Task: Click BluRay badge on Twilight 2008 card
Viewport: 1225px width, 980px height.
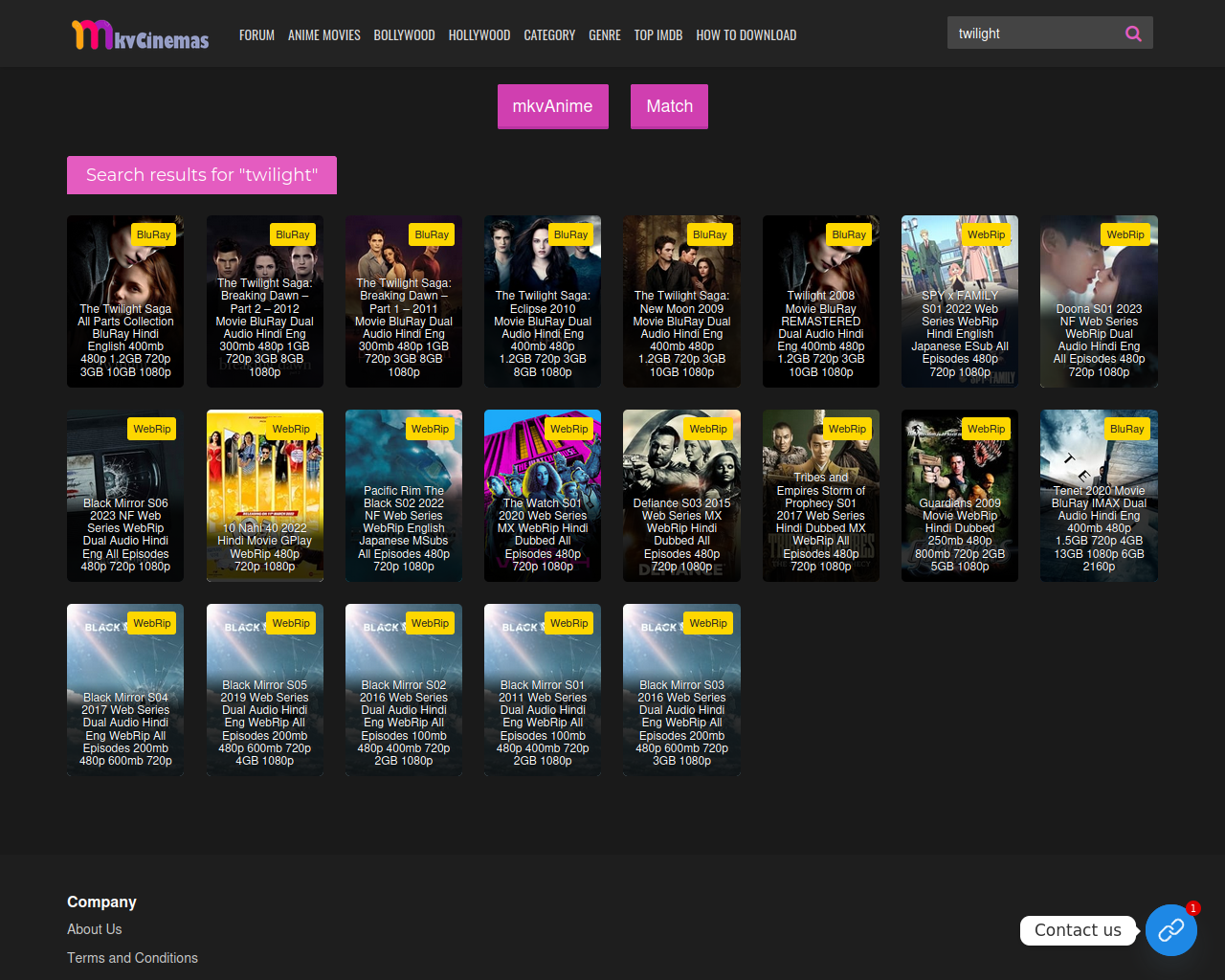Action: (849, 234)
